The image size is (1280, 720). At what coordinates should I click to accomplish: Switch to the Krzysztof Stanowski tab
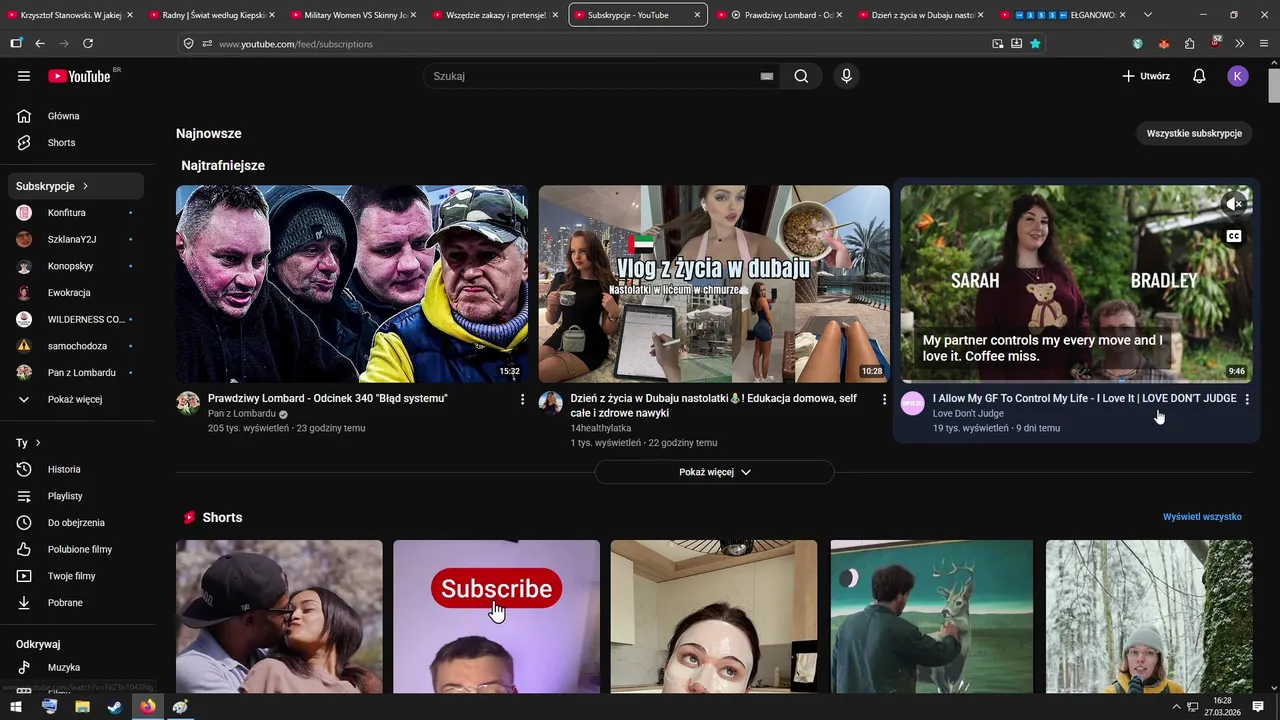pos(68,15)
